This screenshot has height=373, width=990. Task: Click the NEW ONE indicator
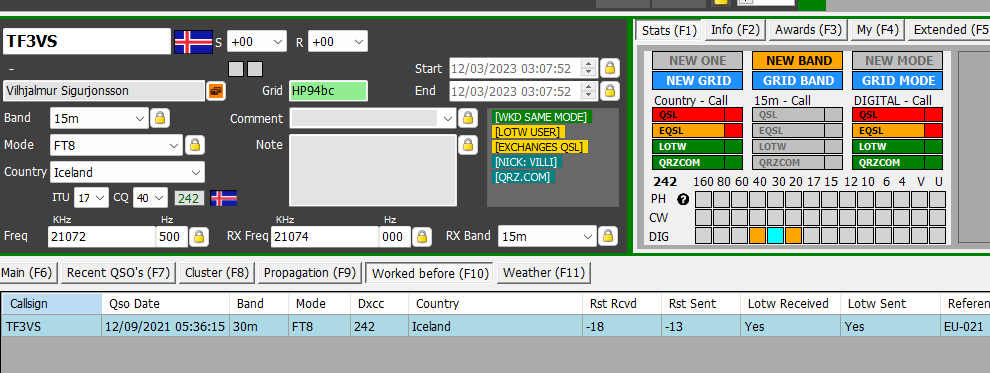tap(698, 61)
